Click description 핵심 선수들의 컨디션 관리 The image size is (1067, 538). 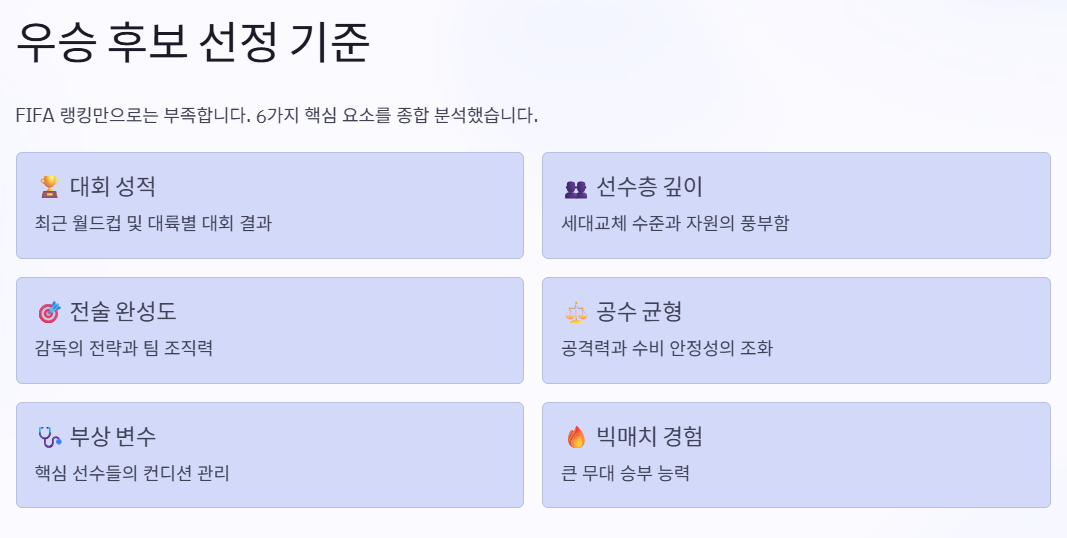pyautogui.click(x=132, y=473)
